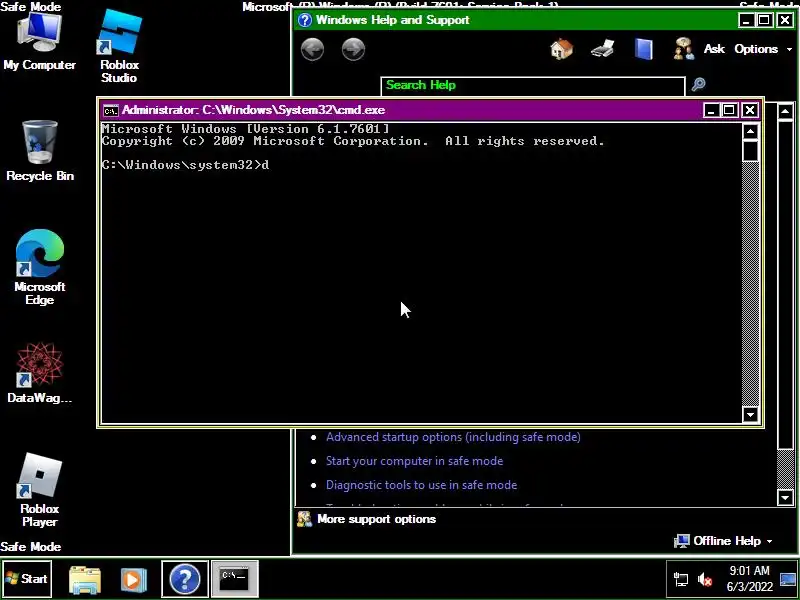800x600 pixels.
Task: Browse Help contents book icon
Action: (643, 49)
